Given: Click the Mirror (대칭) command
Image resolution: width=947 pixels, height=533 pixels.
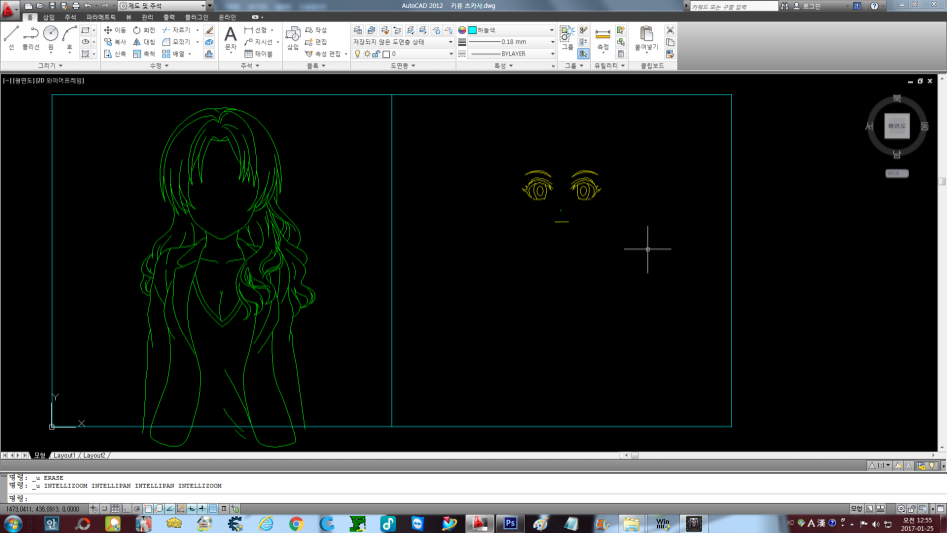Looking at the screenshot, I should coord(144,42).
